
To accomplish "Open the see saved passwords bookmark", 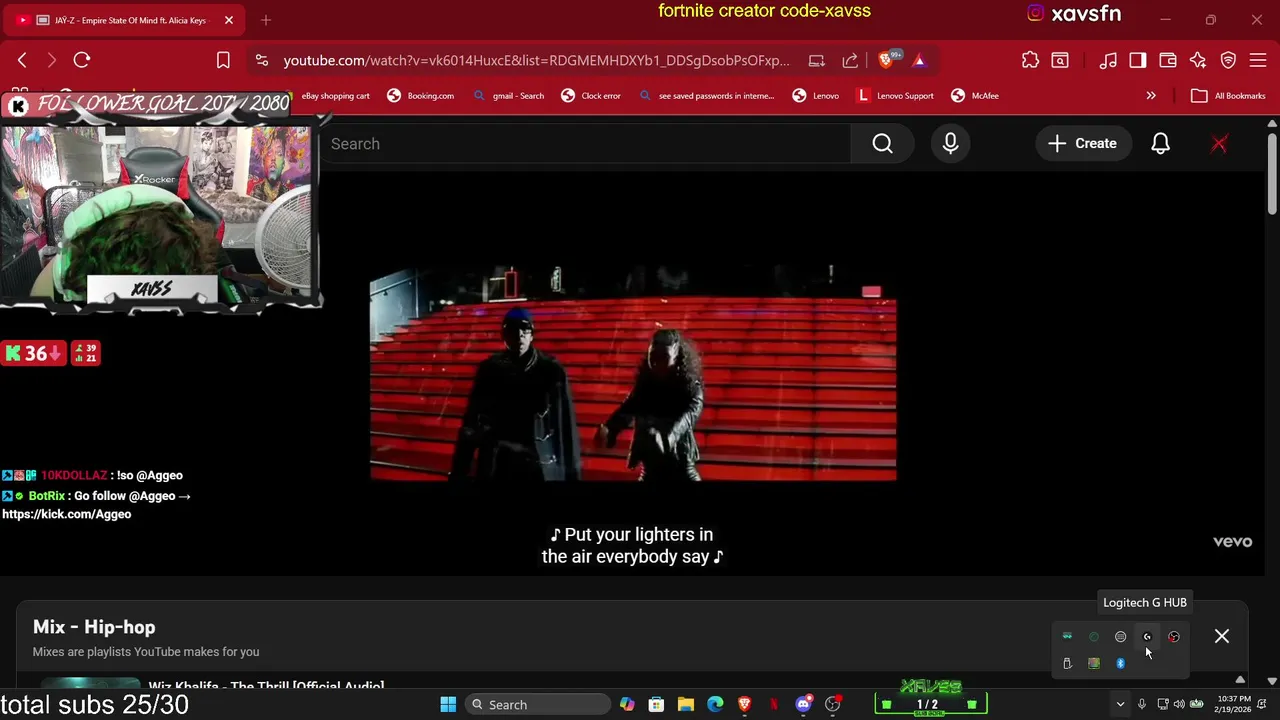I will point(706,96).
